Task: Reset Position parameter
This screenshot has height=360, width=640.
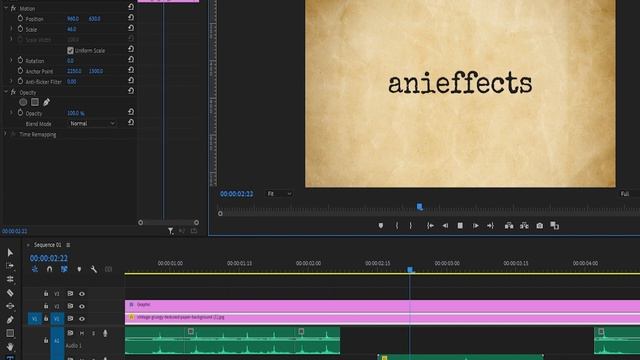Action: pyautogui.click(x=131, y=18)
